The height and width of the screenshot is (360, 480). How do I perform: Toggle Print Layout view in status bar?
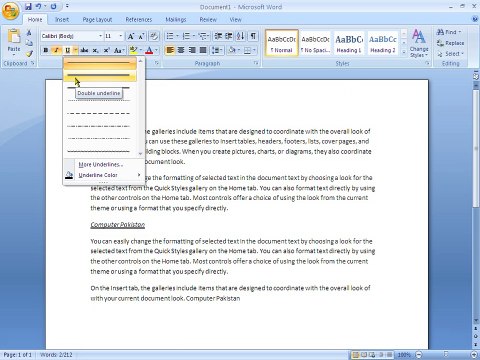(x=356, y=355)
